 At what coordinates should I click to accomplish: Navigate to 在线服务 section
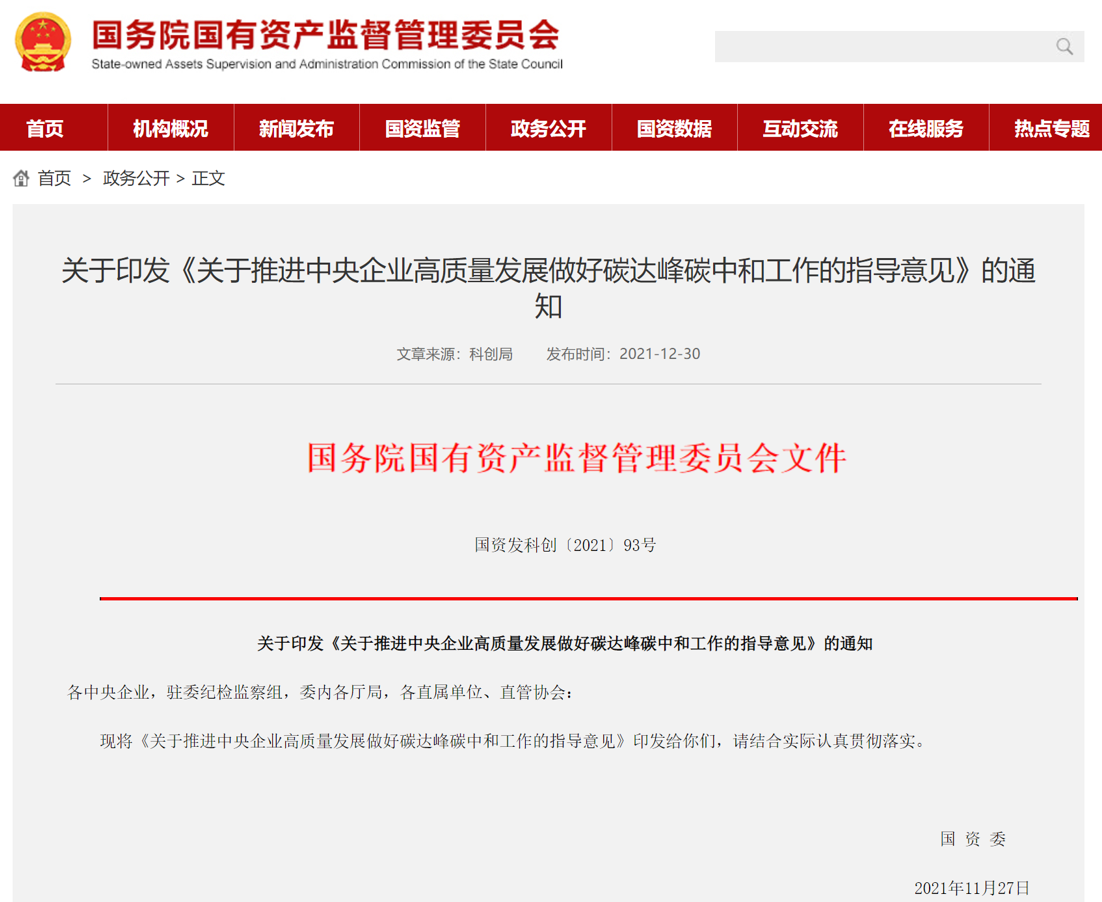coord(926,129)
